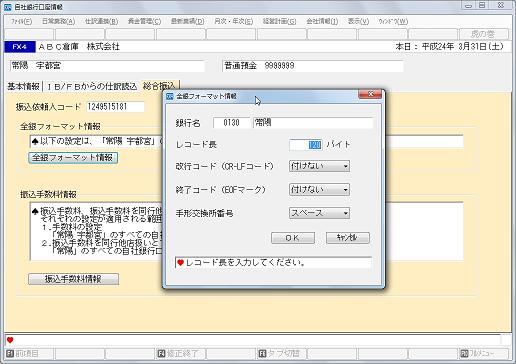Open the 日常業務(A) menu
516x364 pixels.
(x=58, y=21)
